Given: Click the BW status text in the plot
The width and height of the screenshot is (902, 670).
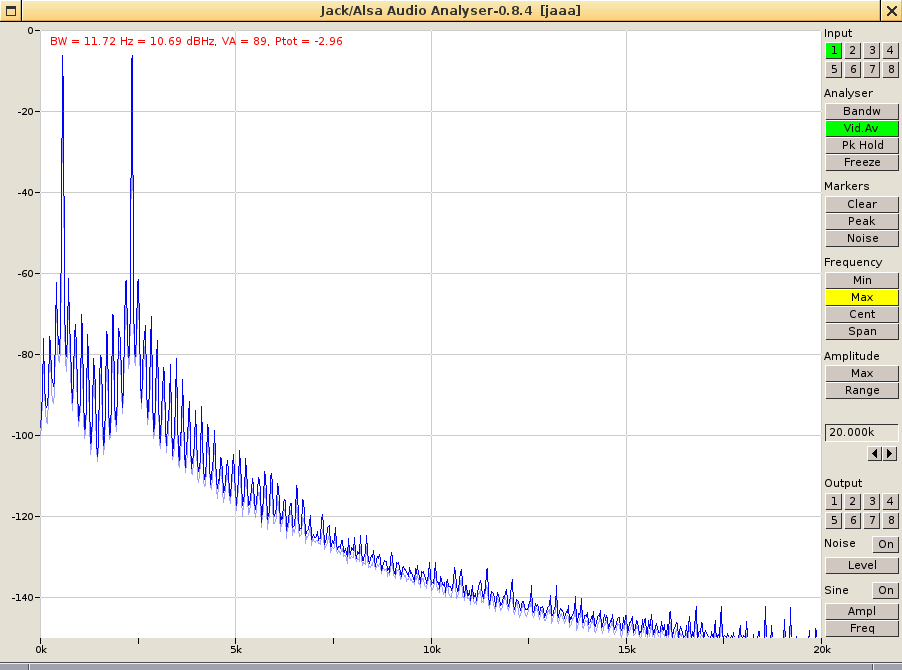Looking at the screenshot, I should 196,41.
